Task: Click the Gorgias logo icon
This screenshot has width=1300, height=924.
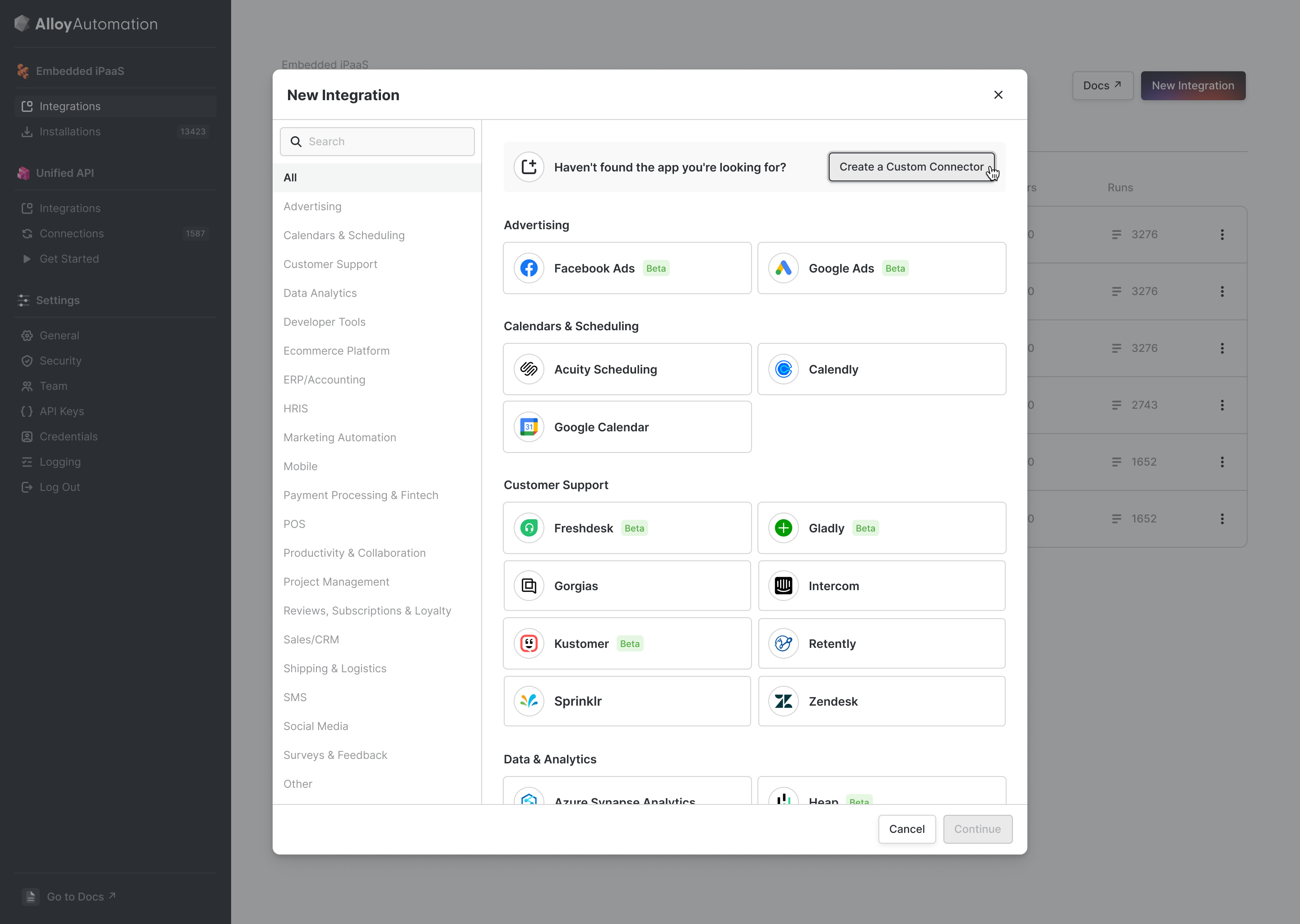Action: [529, 586]
